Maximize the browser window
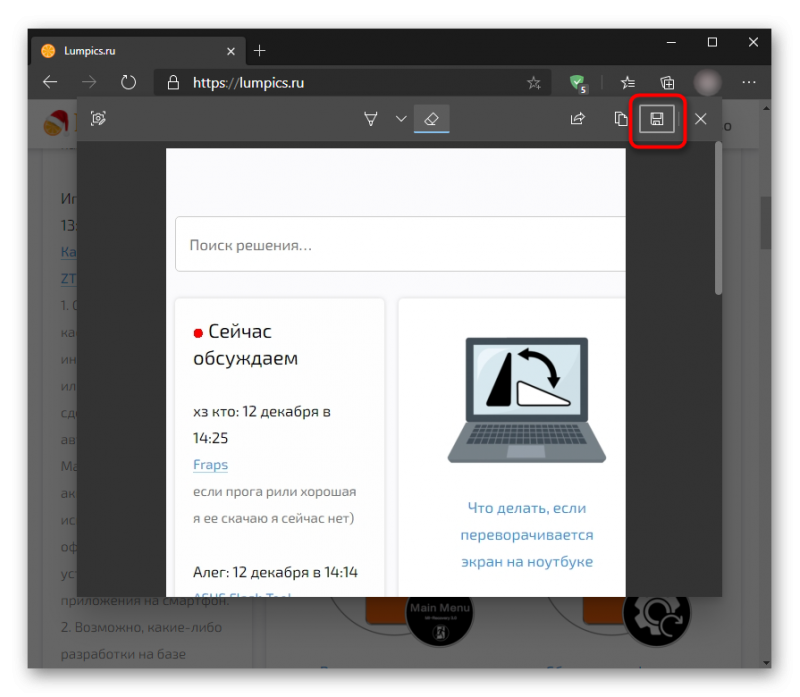This screenshot has width=800, height=697. pos(712,42)
